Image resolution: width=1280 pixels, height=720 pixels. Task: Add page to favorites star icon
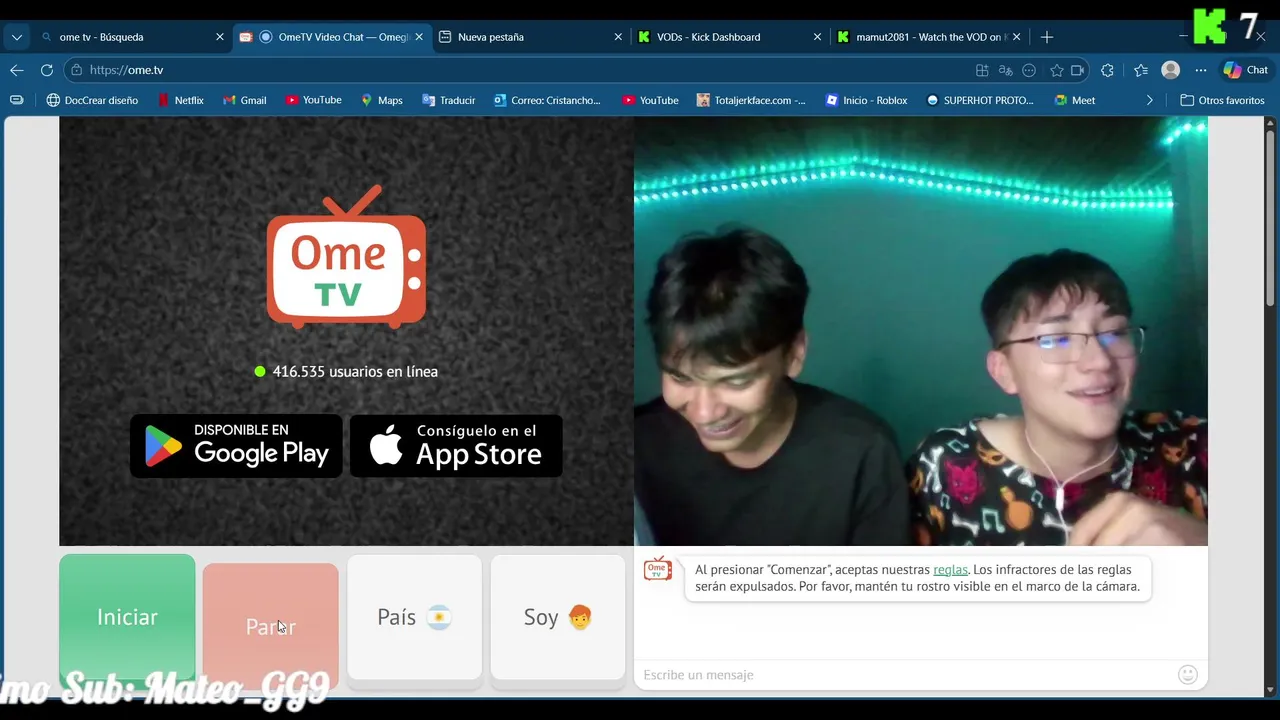click(1056, 70)
